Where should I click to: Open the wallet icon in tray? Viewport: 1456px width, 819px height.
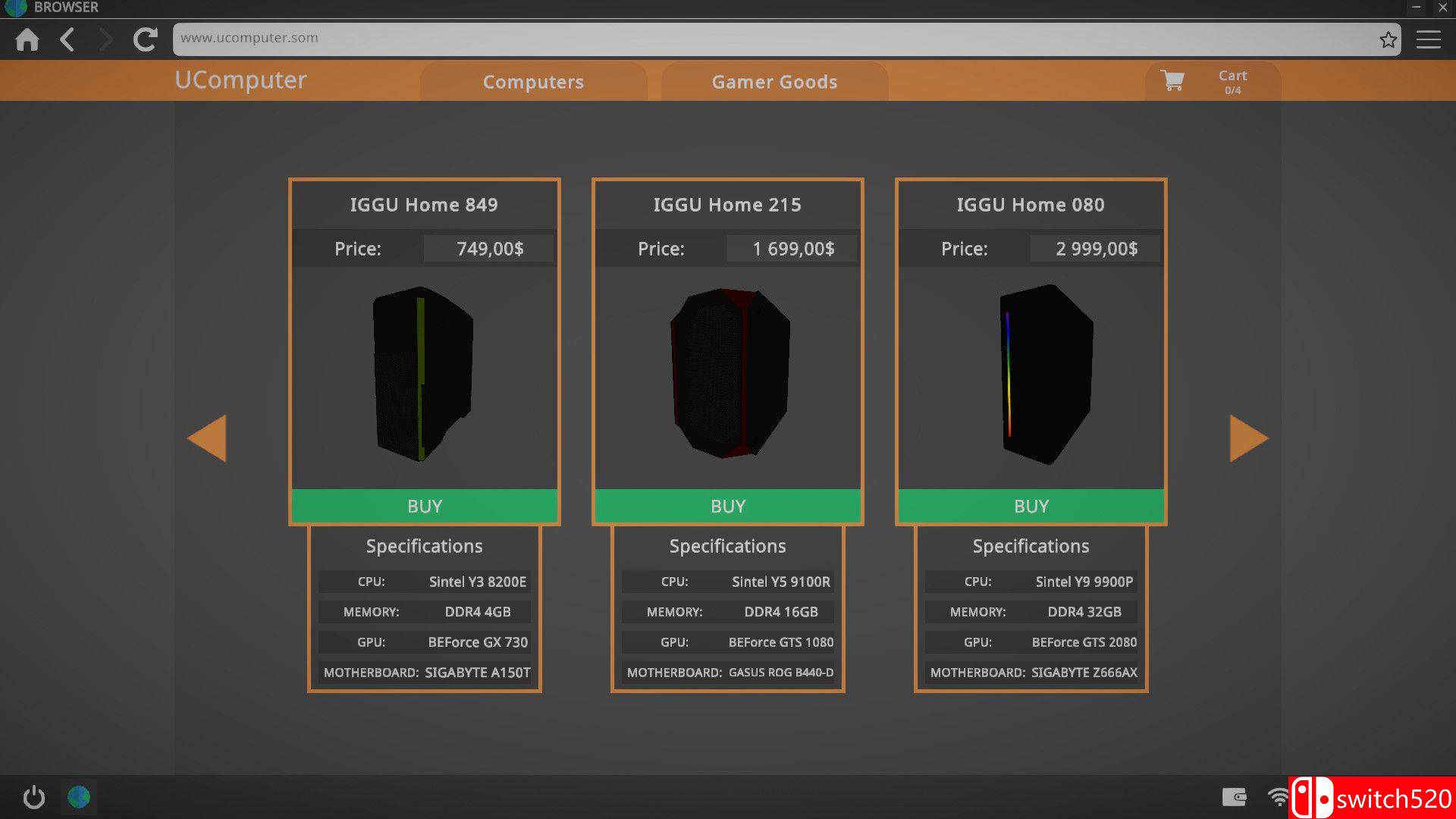pos(1234,797)
